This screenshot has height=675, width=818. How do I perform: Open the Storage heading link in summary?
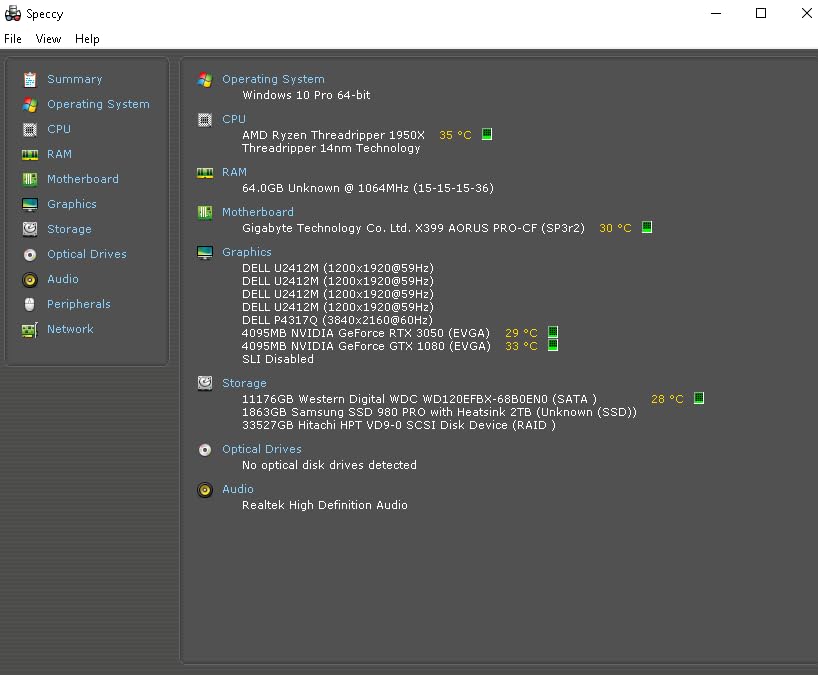click(244, 383)
